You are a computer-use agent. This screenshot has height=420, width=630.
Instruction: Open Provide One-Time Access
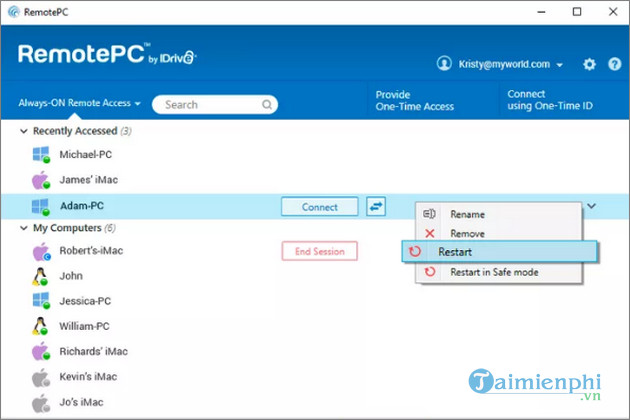[415, 100]
